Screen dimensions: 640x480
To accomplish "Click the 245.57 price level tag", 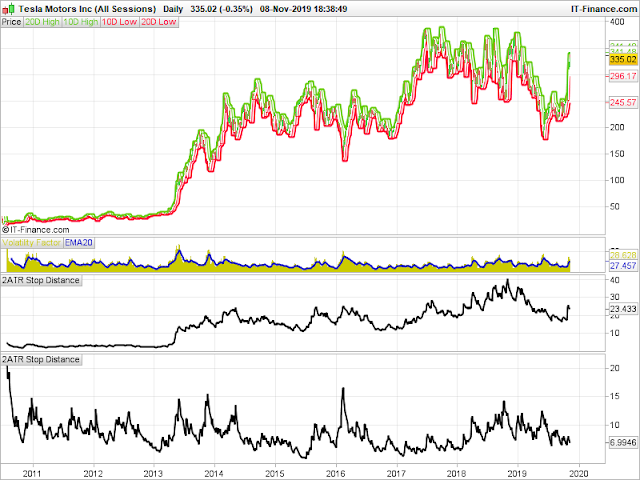I will click(623, 102).
